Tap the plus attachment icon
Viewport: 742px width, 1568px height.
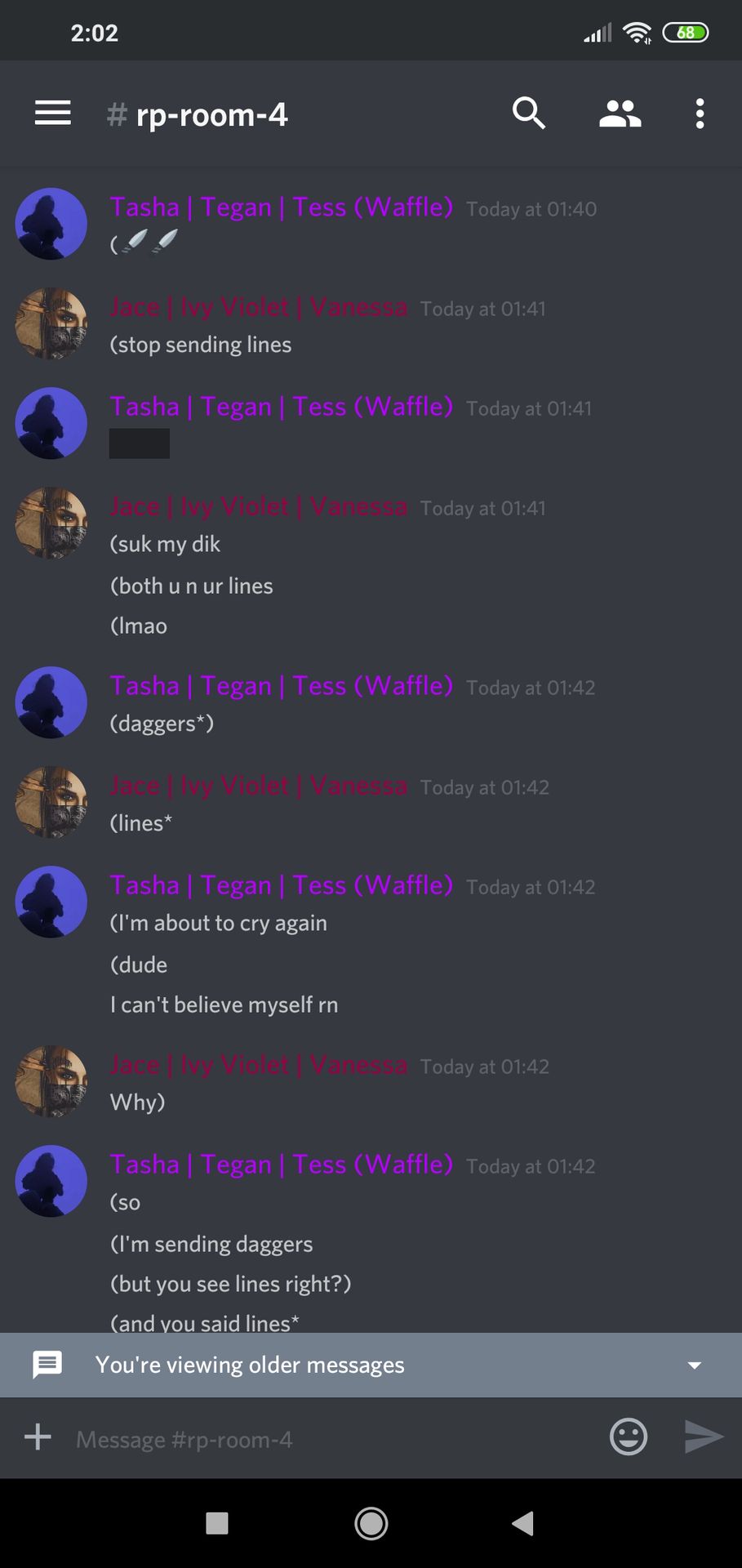[38, 1437]
